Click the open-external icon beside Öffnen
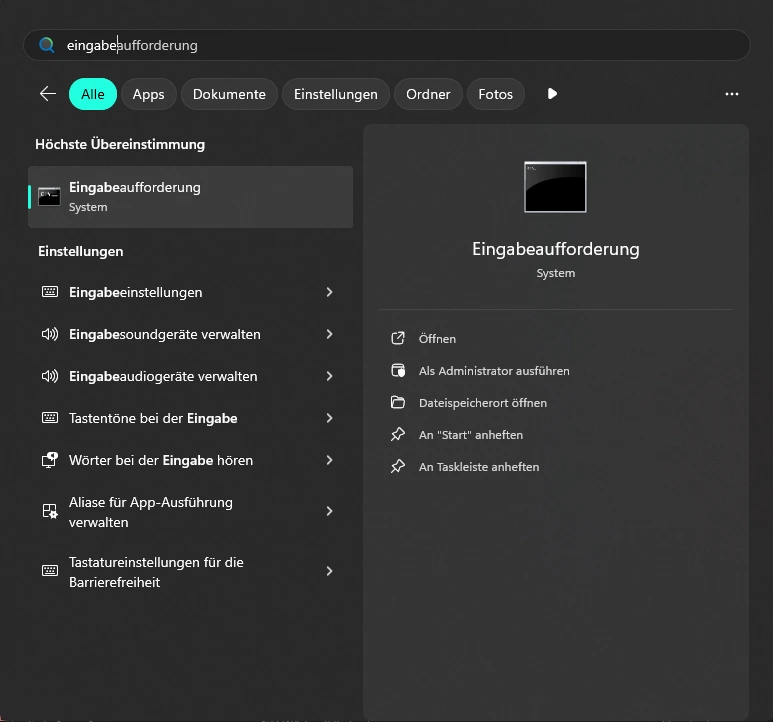The width and height of the screenshot is (773, 722). [x=398, y=338]
